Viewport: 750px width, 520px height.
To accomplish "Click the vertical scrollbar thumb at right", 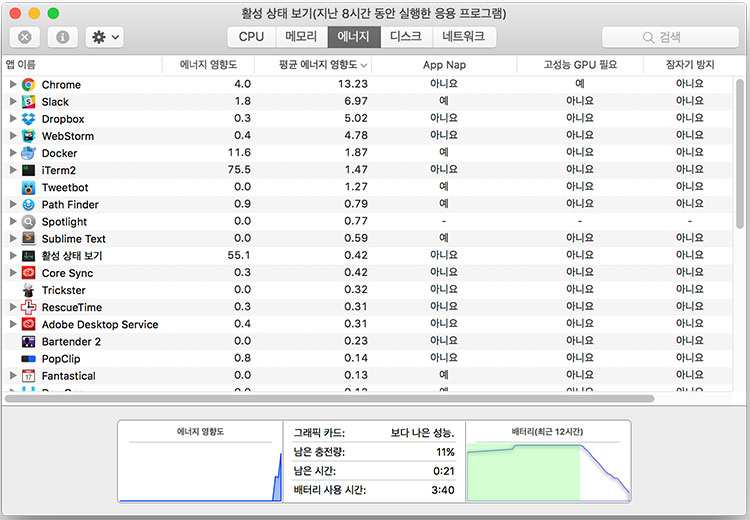I will [x=740, y=153].
